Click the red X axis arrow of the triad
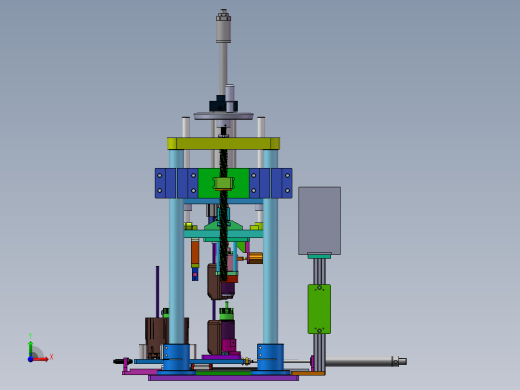 (x=41, y=359)
